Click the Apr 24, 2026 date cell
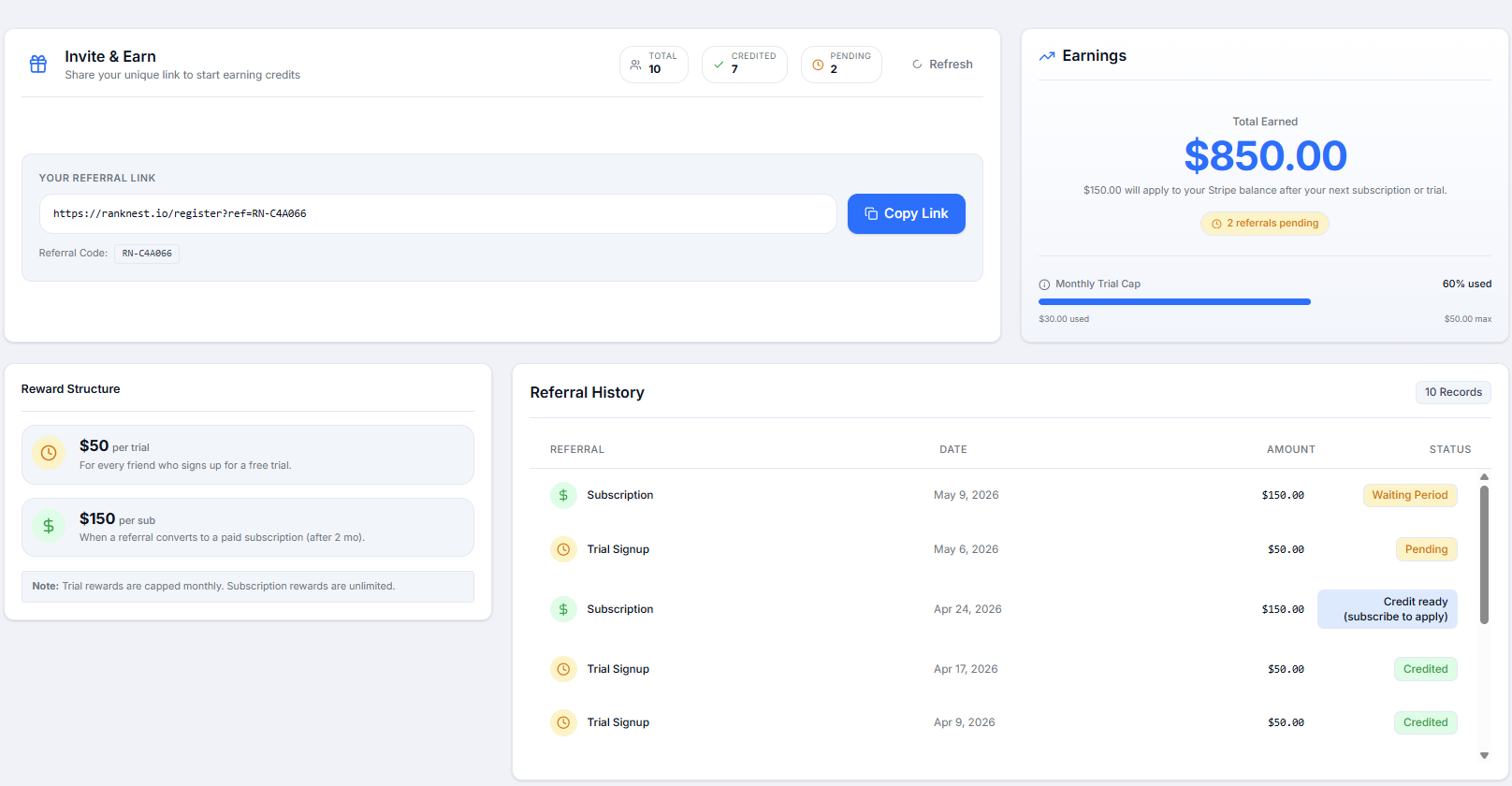 (967, 609)
